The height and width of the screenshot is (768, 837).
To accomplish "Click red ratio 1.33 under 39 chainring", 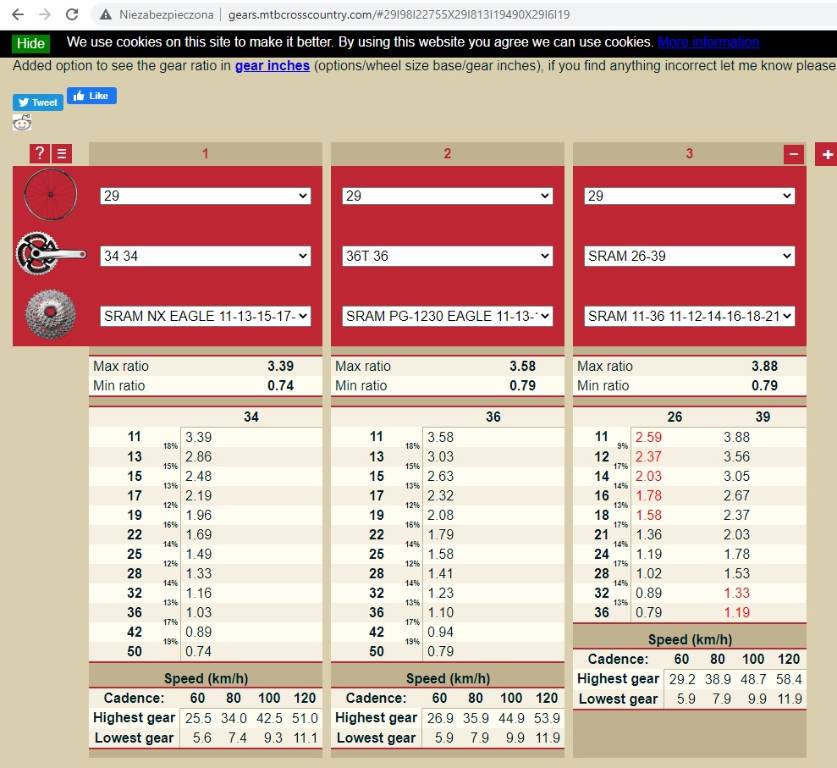I will (x=737, y=593).
